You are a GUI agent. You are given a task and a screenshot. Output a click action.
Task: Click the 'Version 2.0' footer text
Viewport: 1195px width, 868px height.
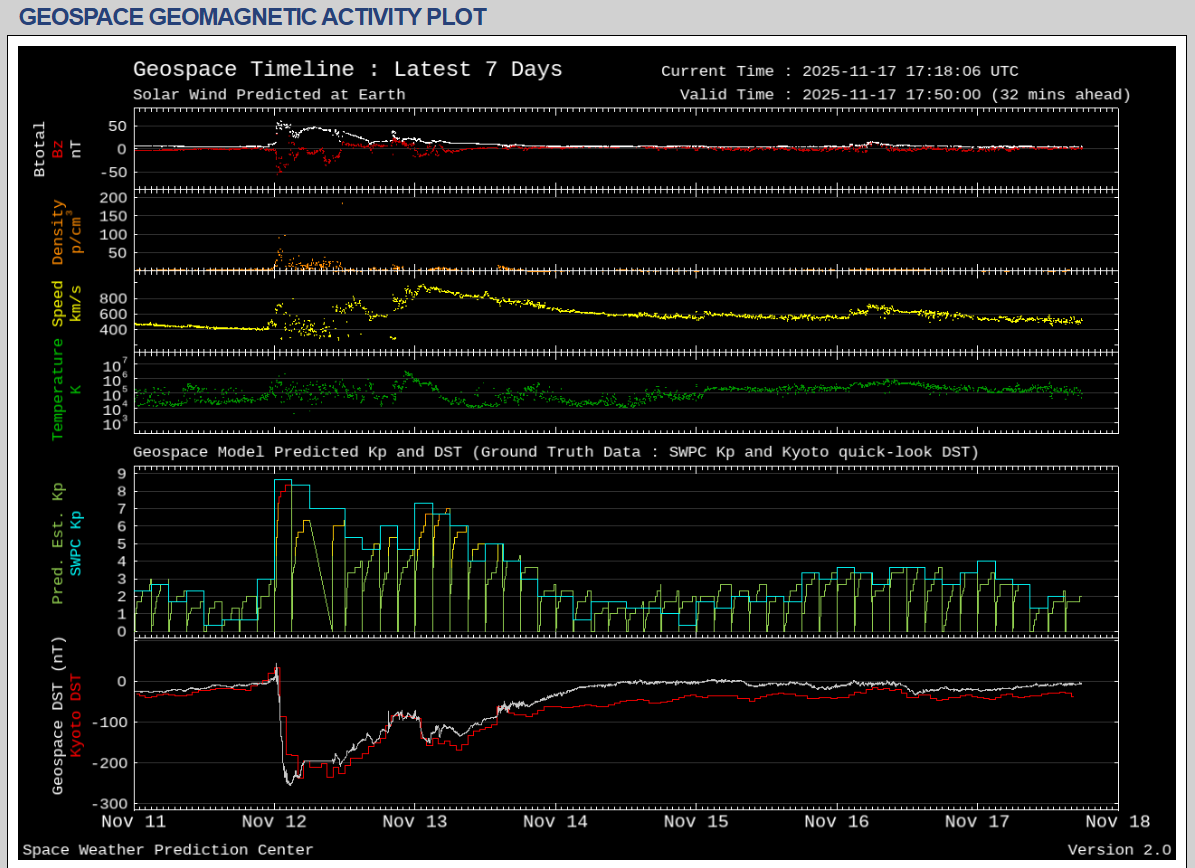pyautogui.click(x=1118, y=850)
